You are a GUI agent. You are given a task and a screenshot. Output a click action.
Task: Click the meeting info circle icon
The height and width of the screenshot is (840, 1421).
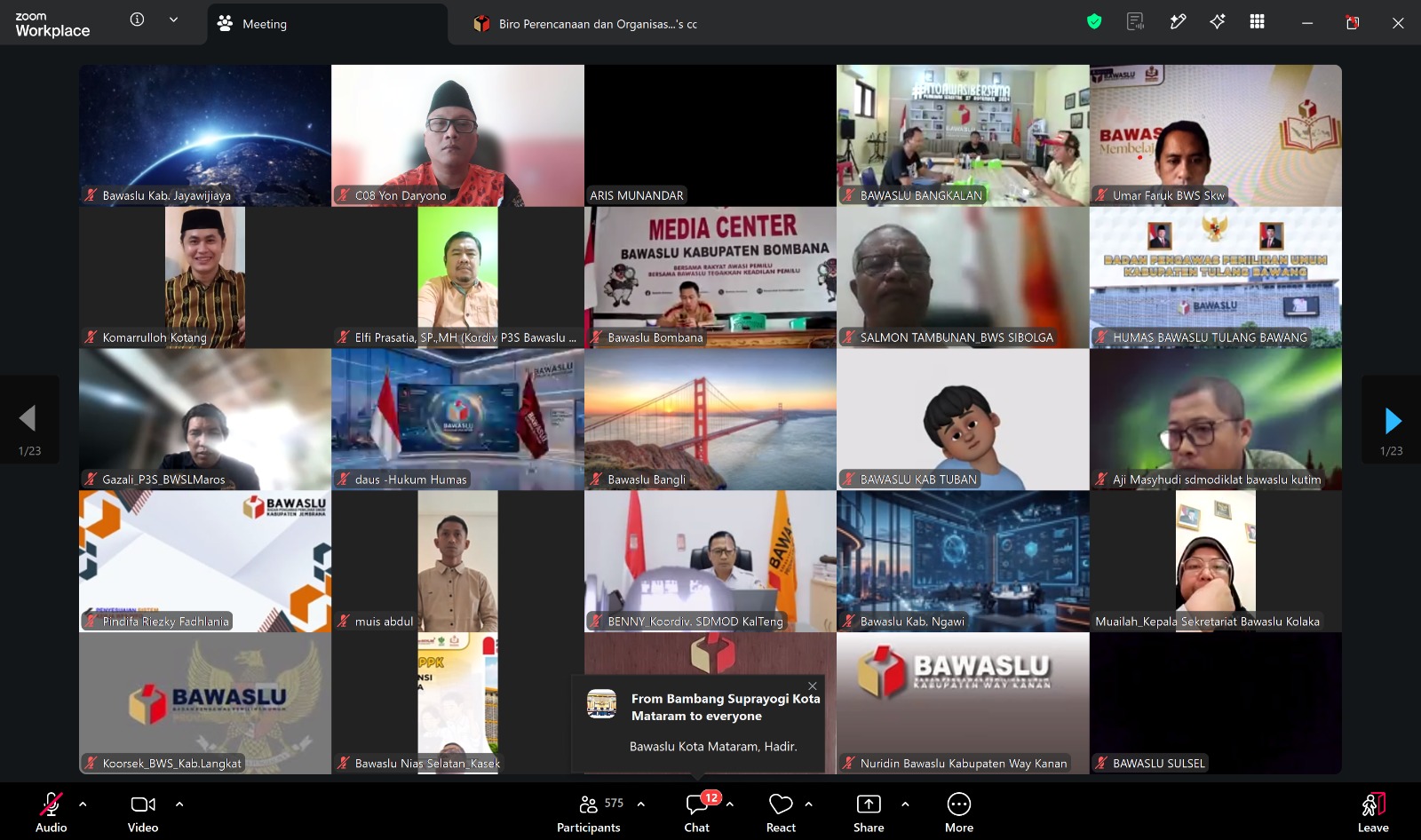[137, 20]
